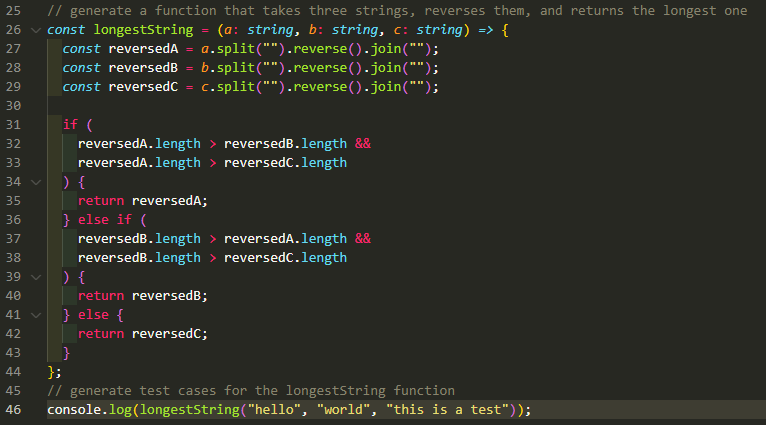Collapse the else block fold chevron on line 41
This screenshot has width=766, height=425.
point(36,315)
